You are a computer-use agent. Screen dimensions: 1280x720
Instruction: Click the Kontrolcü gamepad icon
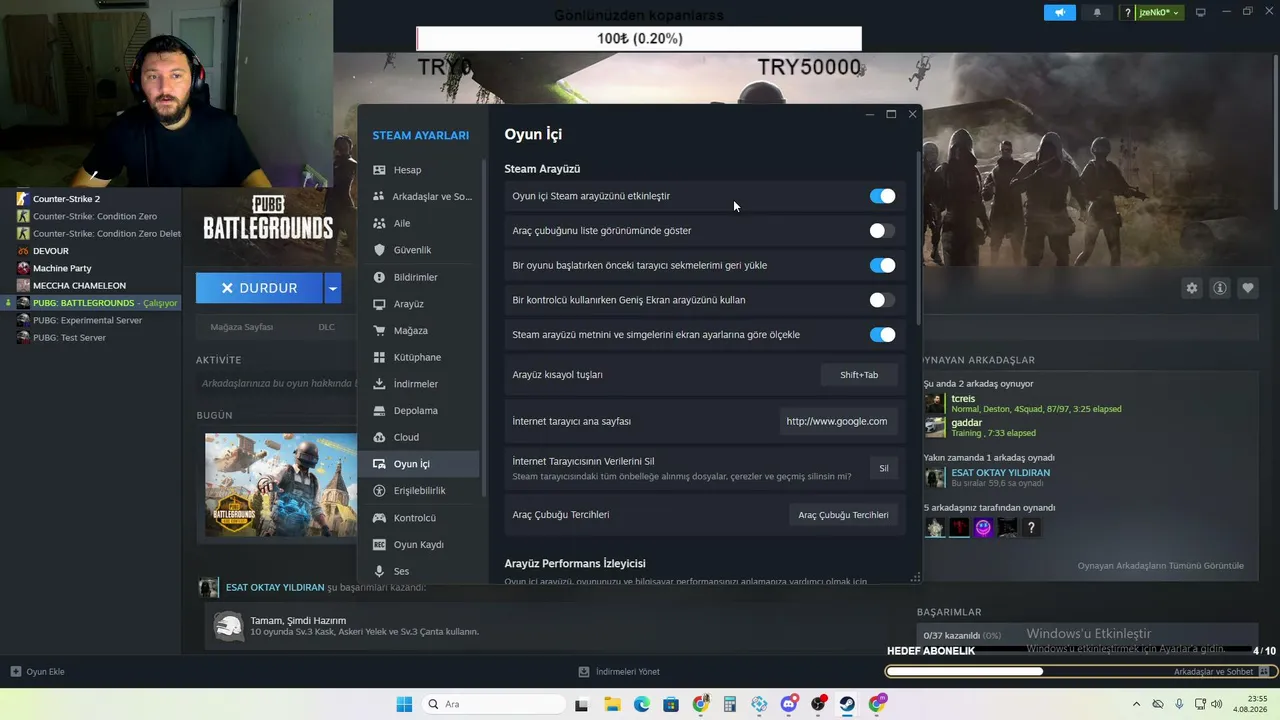[x=379, y=518]
